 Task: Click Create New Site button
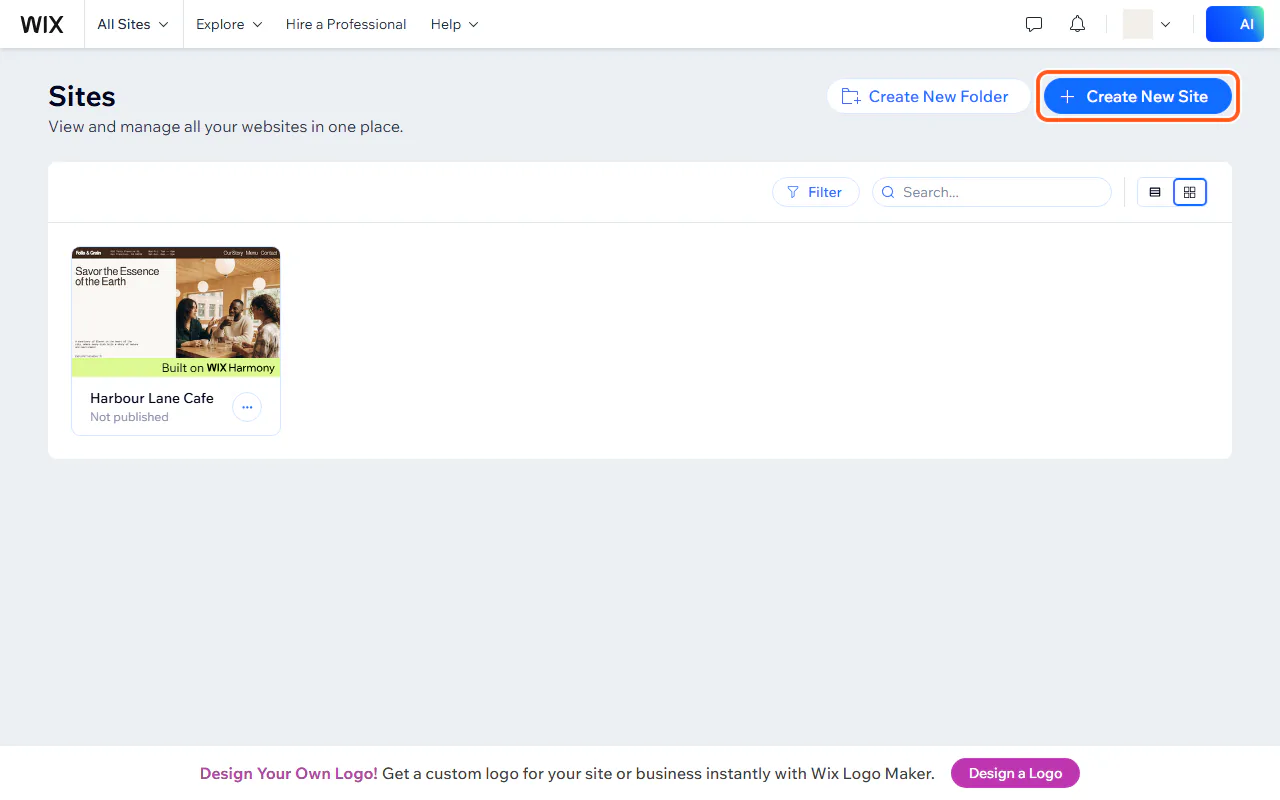(1138, 96)
